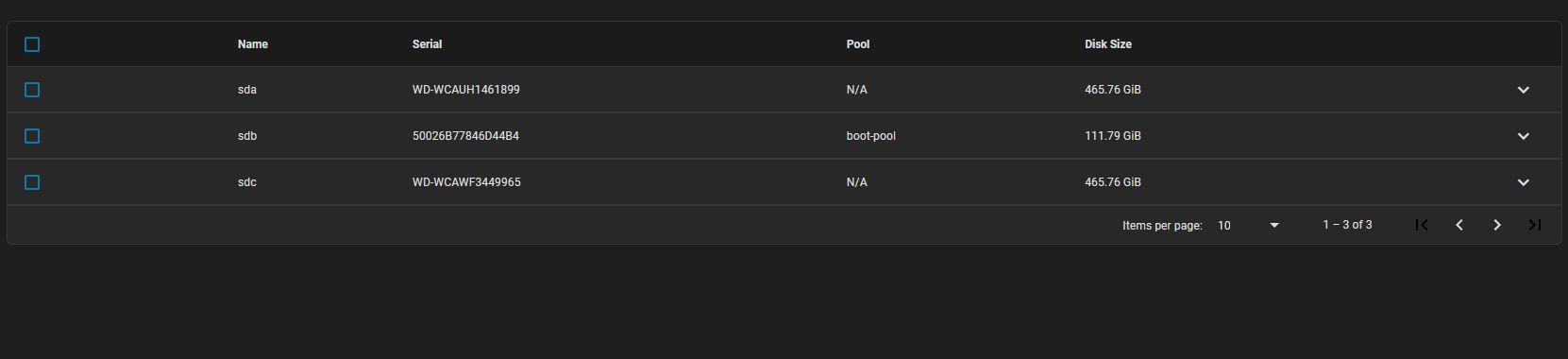Image resolution: width=1568 pixels, height=359 pixels.
Task: Sort disks by Name column
Action: click(x=253, y=44)
